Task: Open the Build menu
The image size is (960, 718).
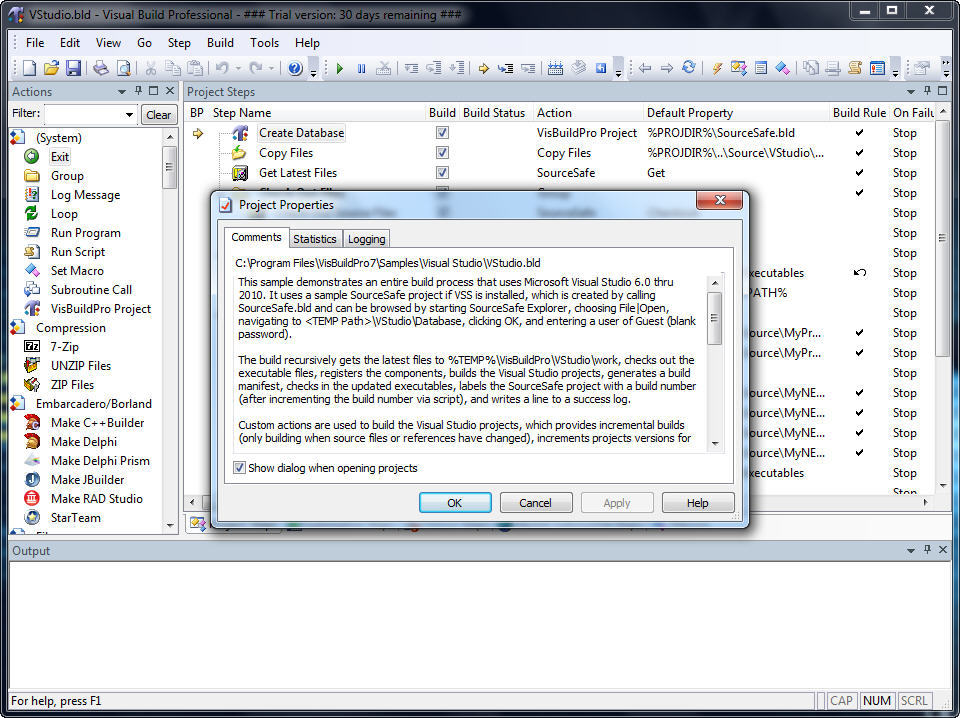Action: pos(220,43)
